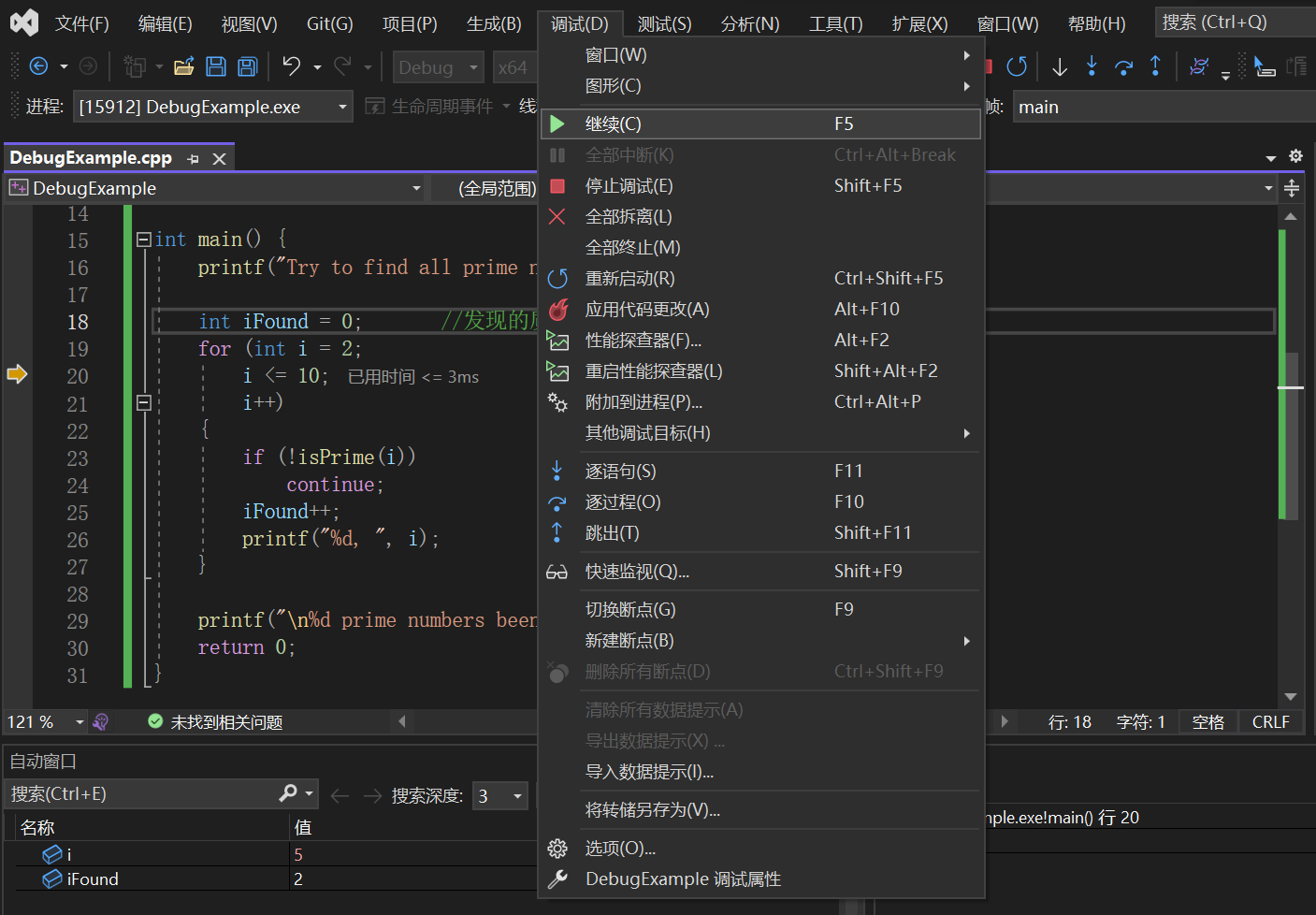
Task: Open the DebugExample scope dropdown
Action: (x=216, y=188)
